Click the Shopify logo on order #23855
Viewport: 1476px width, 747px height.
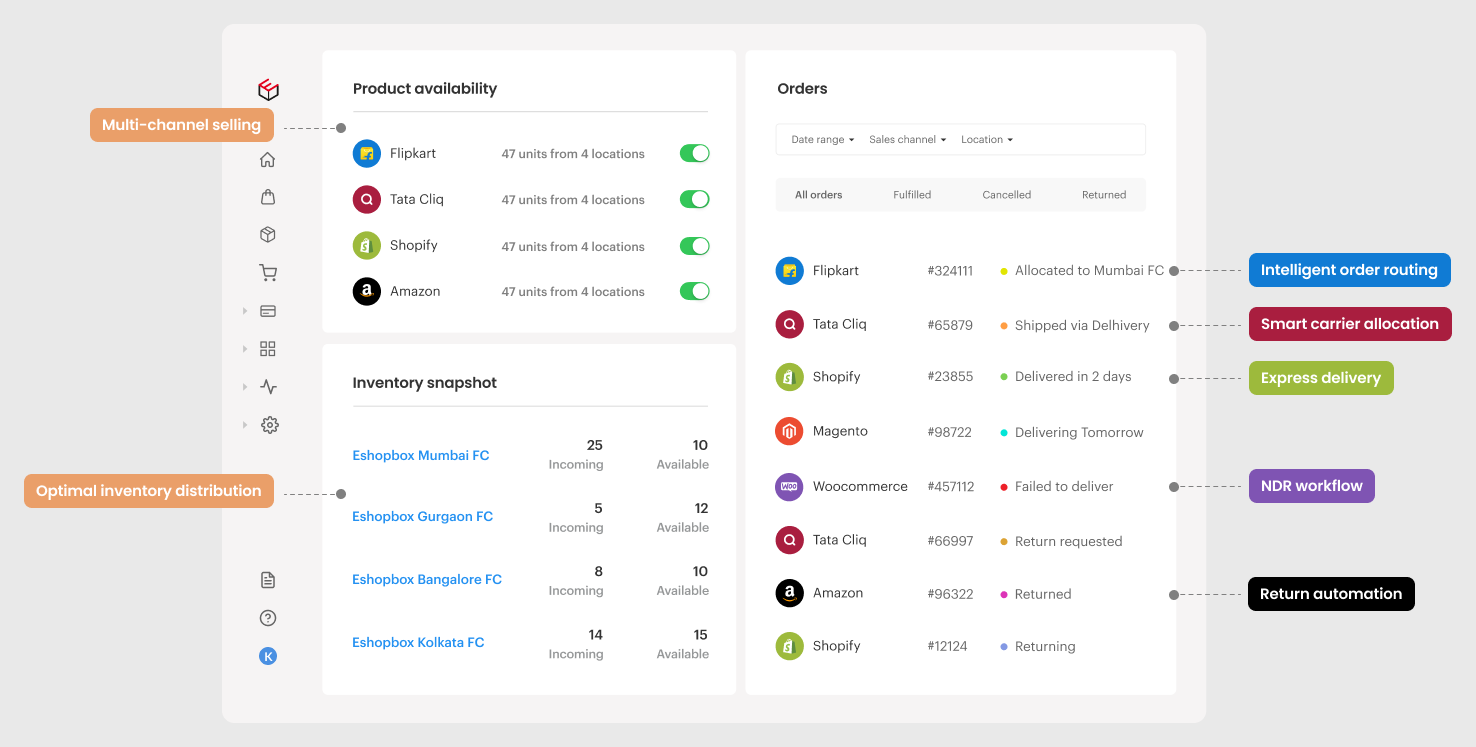point(790,377)
